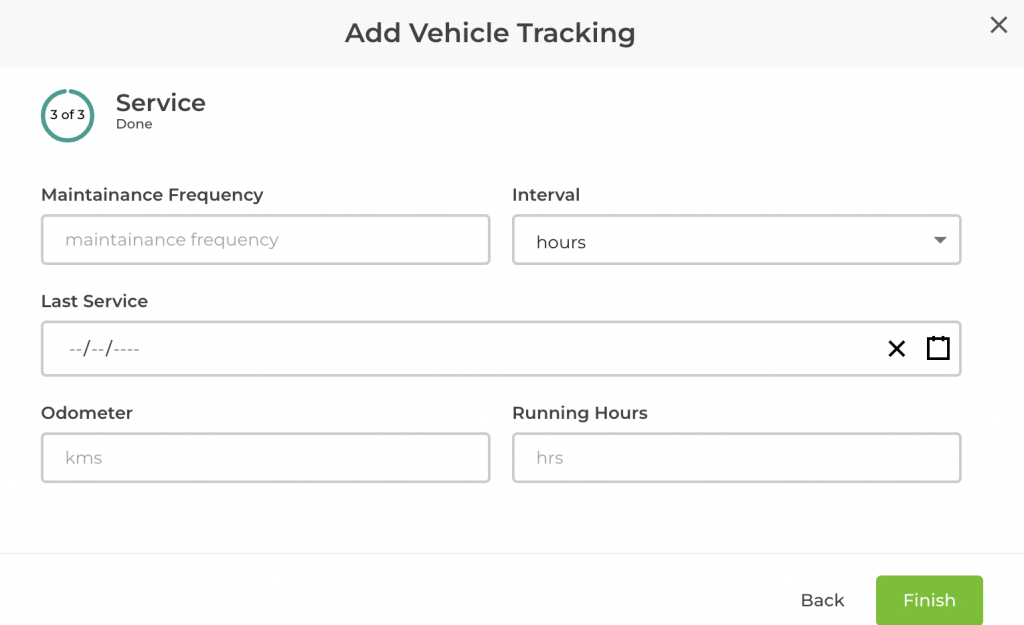Select the Service step heading
This screenshot has height=625, width=1024.
pyautogui.click(x=161, y=103)
